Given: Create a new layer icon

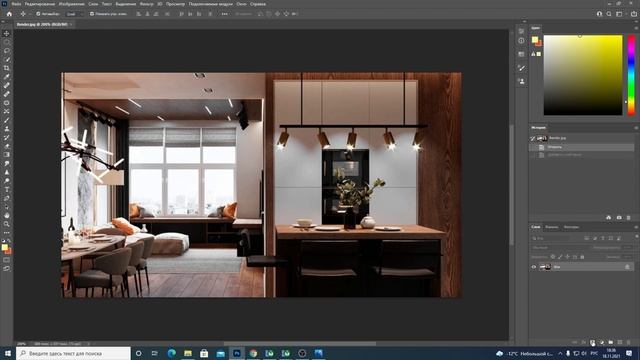Looking at the screenshot, I should click(620, 342).
